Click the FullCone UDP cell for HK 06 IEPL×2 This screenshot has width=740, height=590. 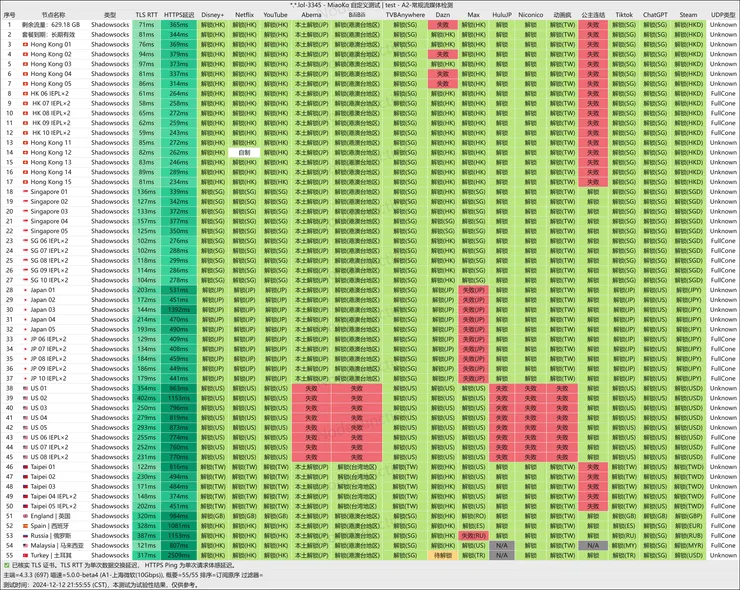(723, 93)
